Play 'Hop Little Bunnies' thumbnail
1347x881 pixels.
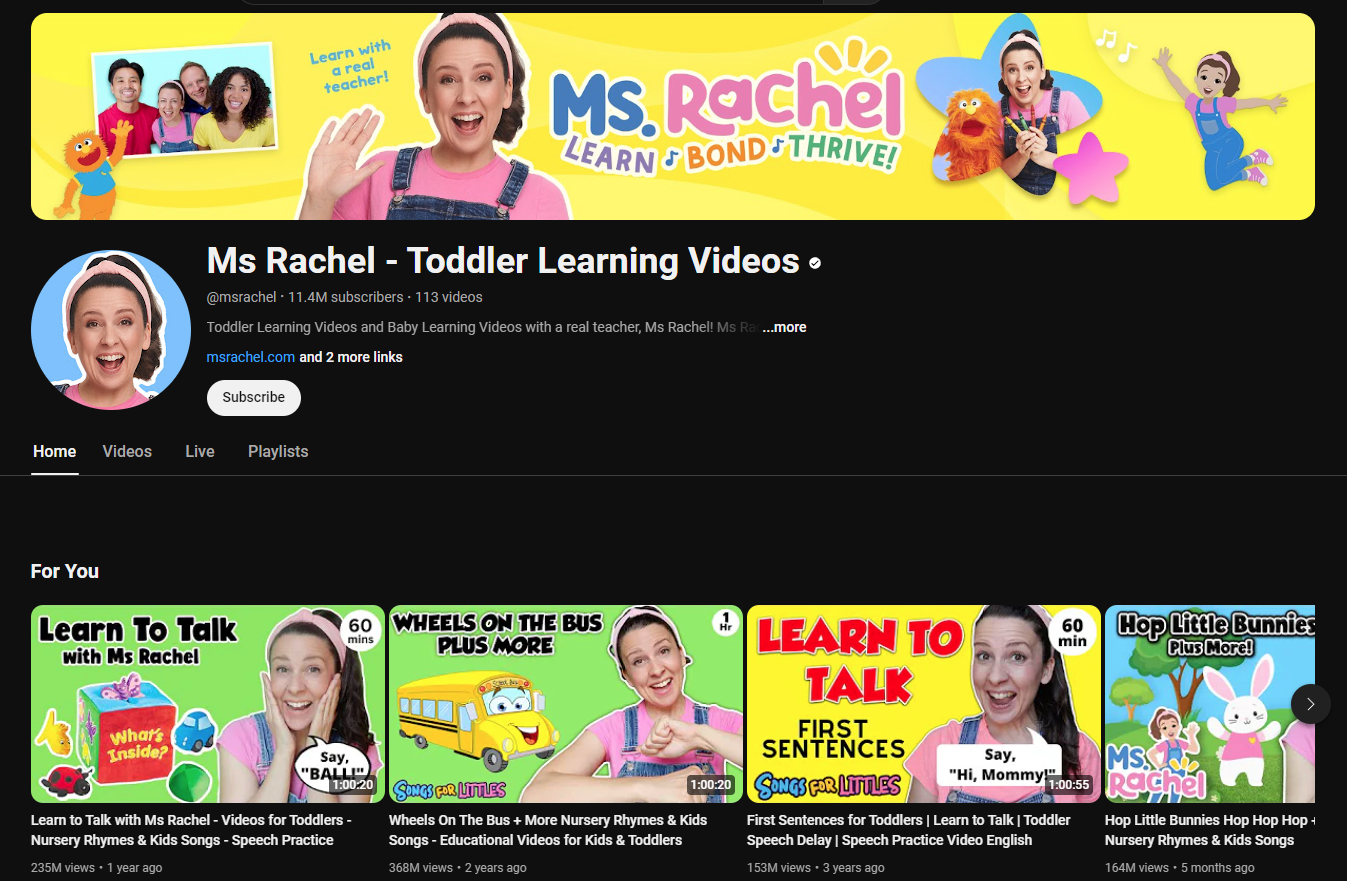(1210, 704)
